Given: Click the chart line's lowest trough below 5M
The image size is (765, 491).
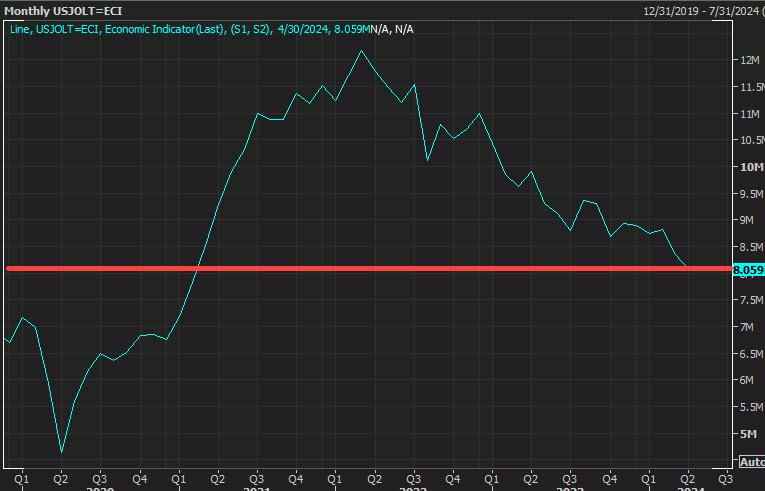Looking at the screenshot, I should 62,452.
